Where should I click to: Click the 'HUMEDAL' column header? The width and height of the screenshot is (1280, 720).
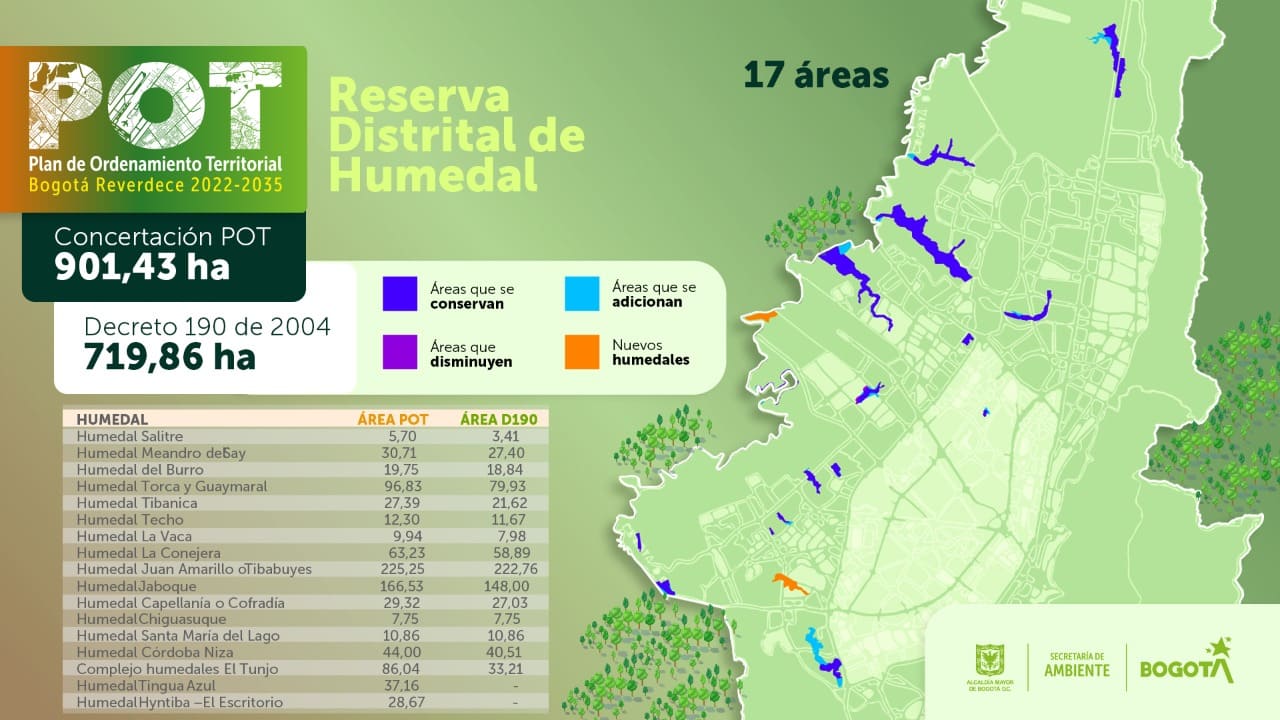tap(112, 419)
